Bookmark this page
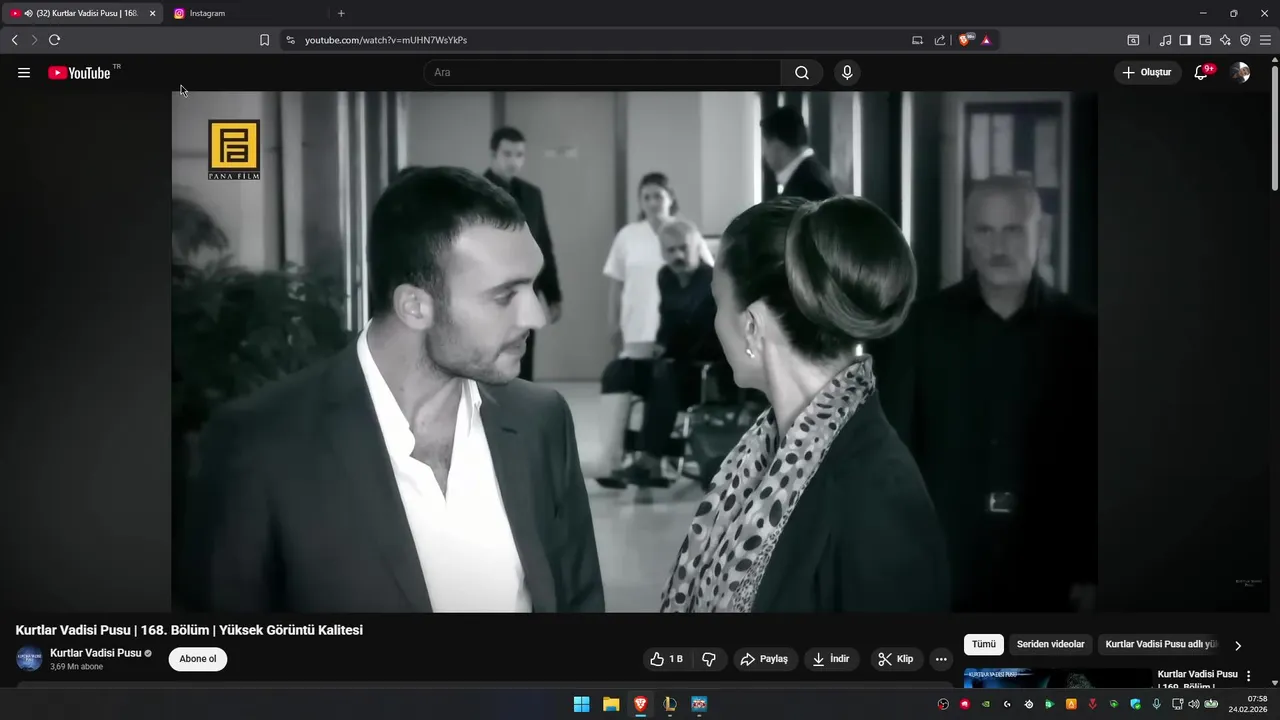1280x720 pixels. tap(264, 40)
